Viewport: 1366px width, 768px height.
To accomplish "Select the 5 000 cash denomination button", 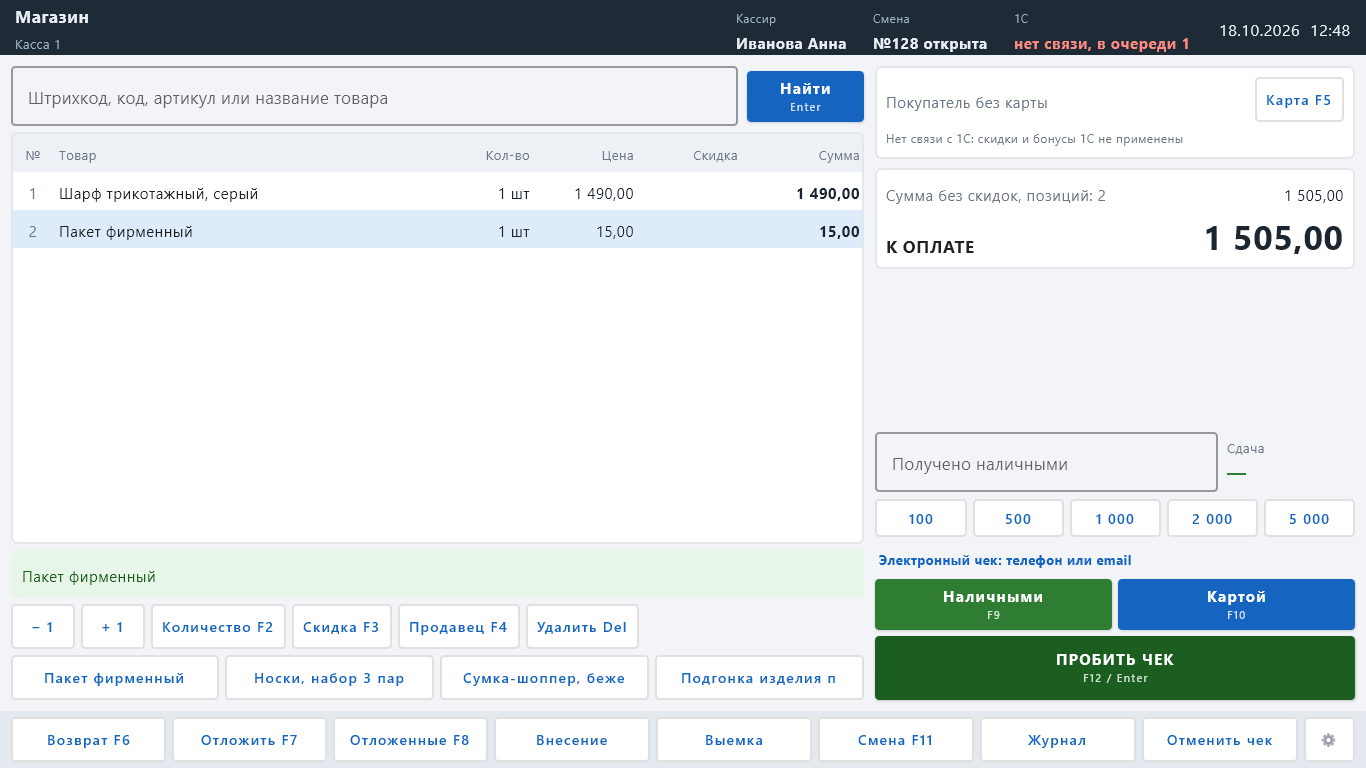I will click(1310, 519).
